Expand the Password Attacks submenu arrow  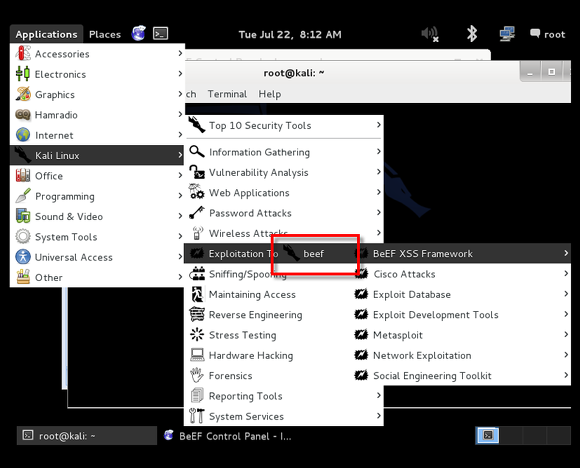[x=378, y=213]
